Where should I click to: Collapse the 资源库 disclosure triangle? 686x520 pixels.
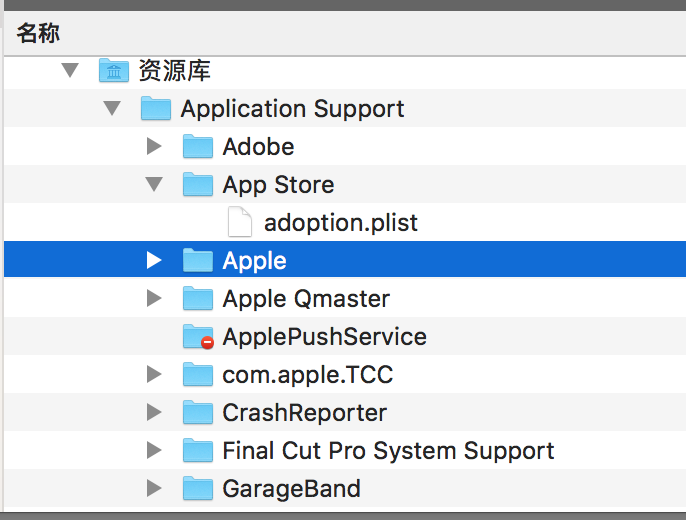pyautogui.click(x=70, y=70)
